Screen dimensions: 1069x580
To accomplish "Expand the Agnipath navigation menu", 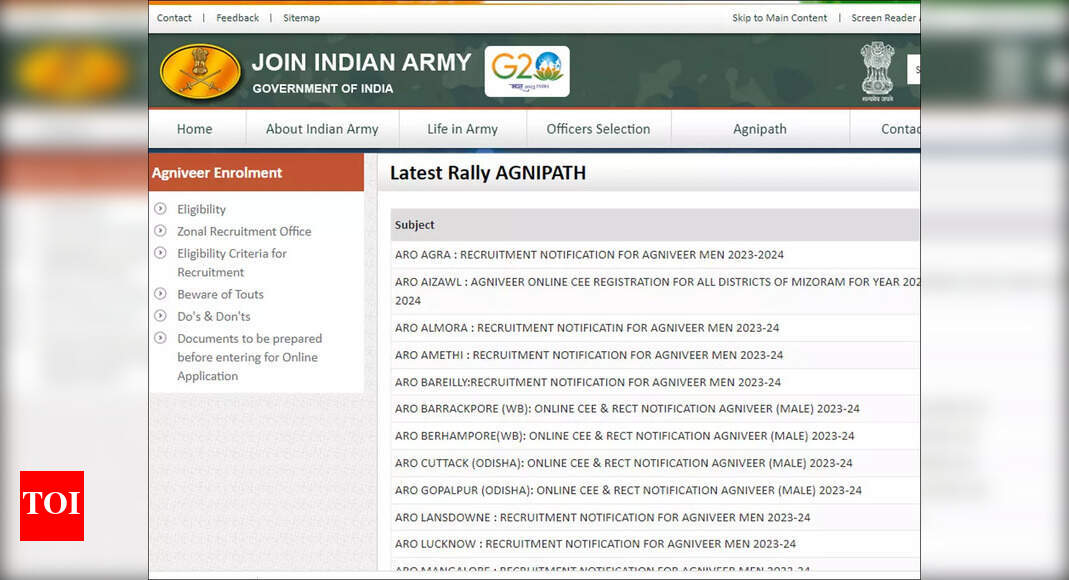I will click(759, 129).
